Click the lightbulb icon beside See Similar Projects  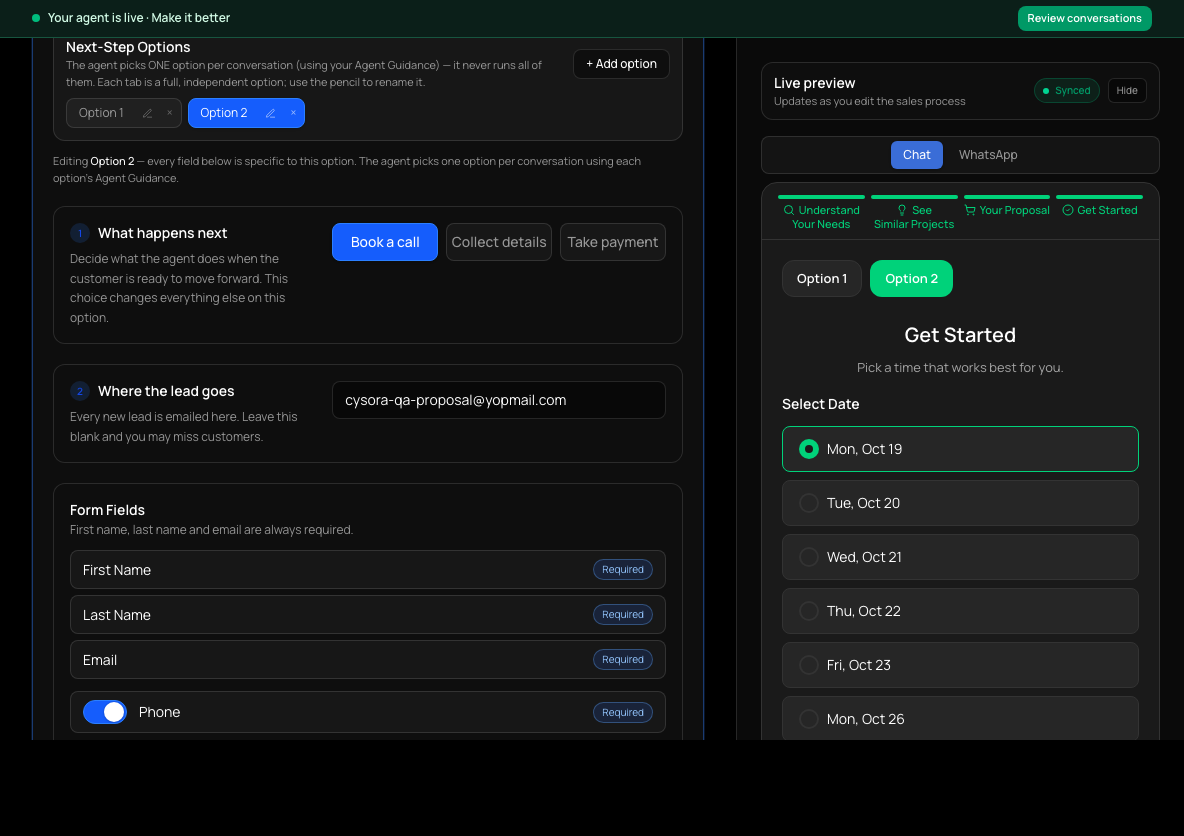[x=902, y=210]
